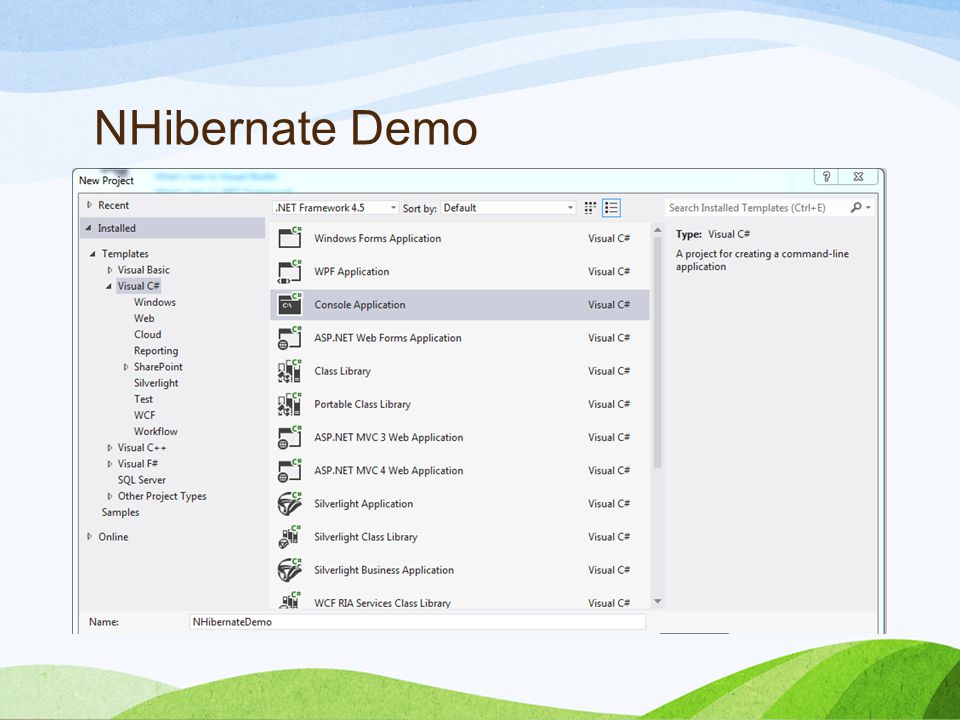Select the Web template category
Viewport: 960px width, 720px height.
click(x=144, y=318)
